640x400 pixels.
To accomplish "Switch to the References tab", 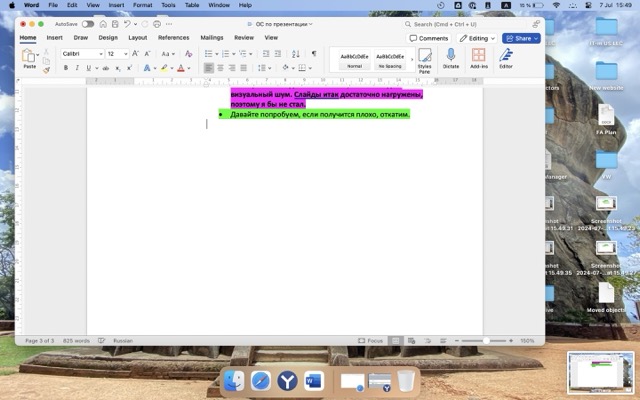I will coord(173,38).
